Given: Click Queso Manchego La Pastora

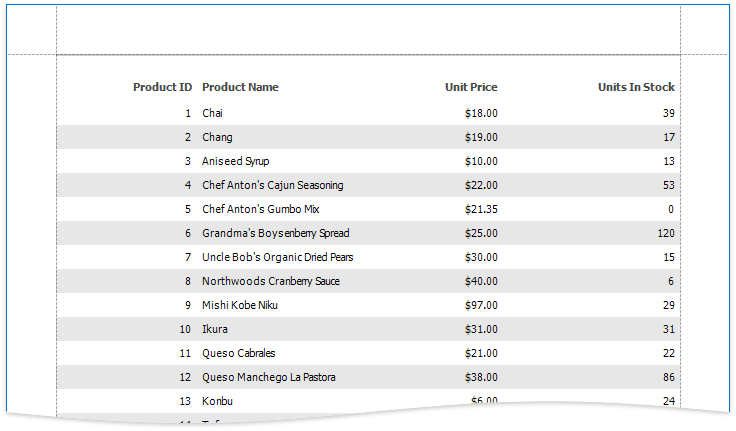Looking at the screenshot, I should (x=268, y=377).
